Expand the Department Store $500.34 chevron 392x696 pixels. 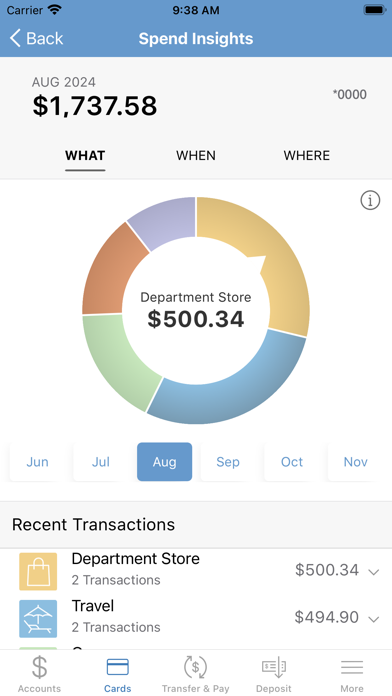[x=374, y=572]
